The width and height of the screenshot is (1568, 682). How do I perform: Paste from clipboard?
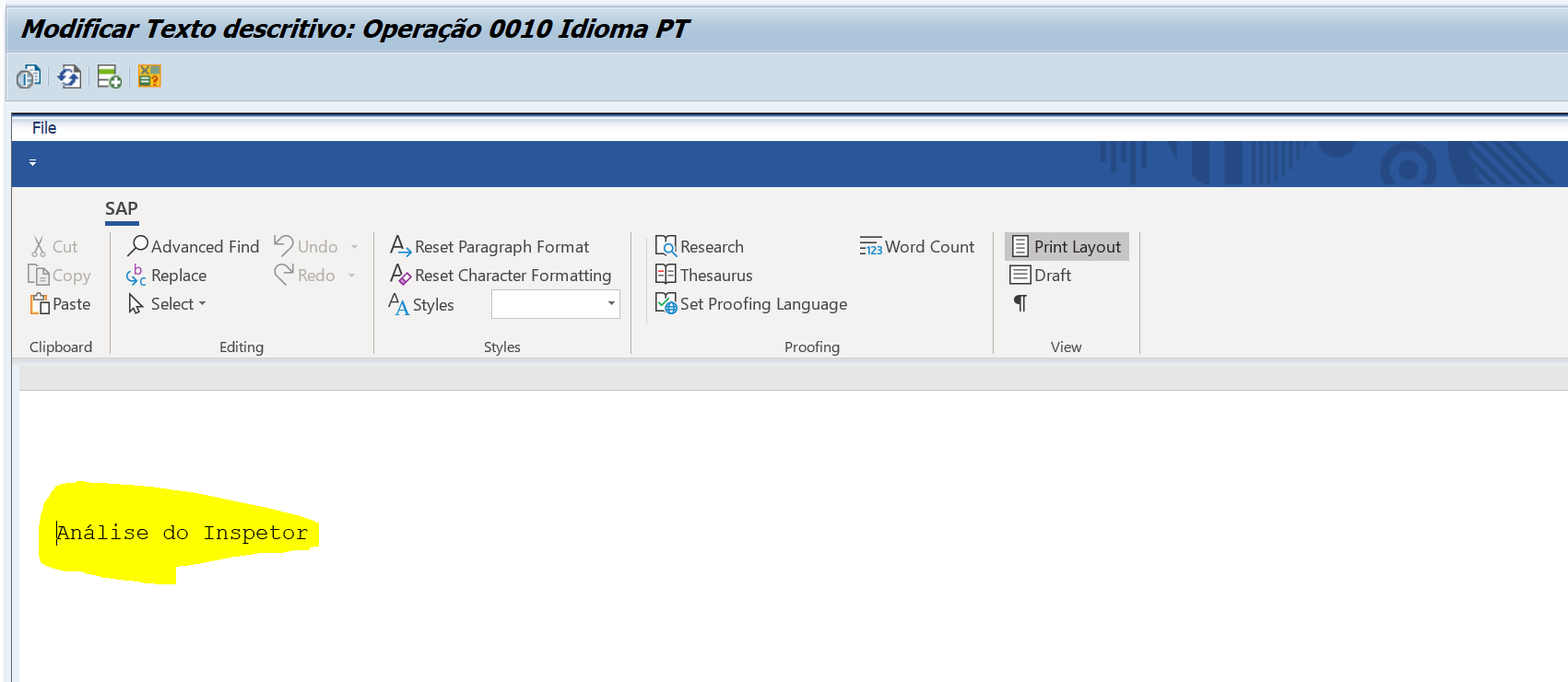(61, 304)
